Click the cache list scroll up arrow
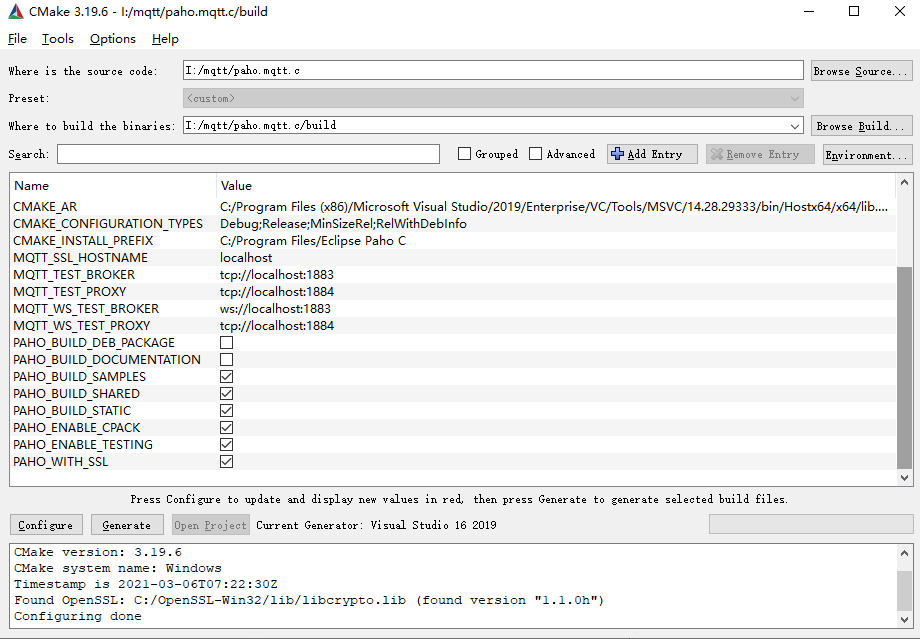Viewport: 920px width, 639px height. 904,182
